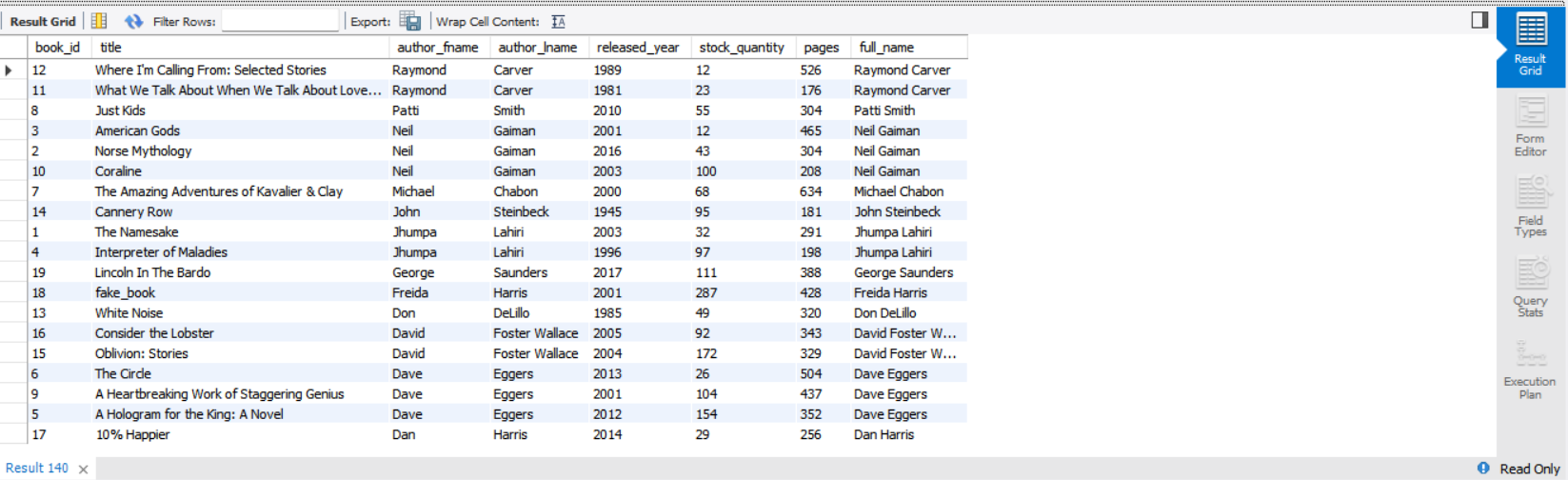The width and height of the screenshot is (1568, 480).
Task: Click the stock_quantity column header
Action: pos(743,47)
